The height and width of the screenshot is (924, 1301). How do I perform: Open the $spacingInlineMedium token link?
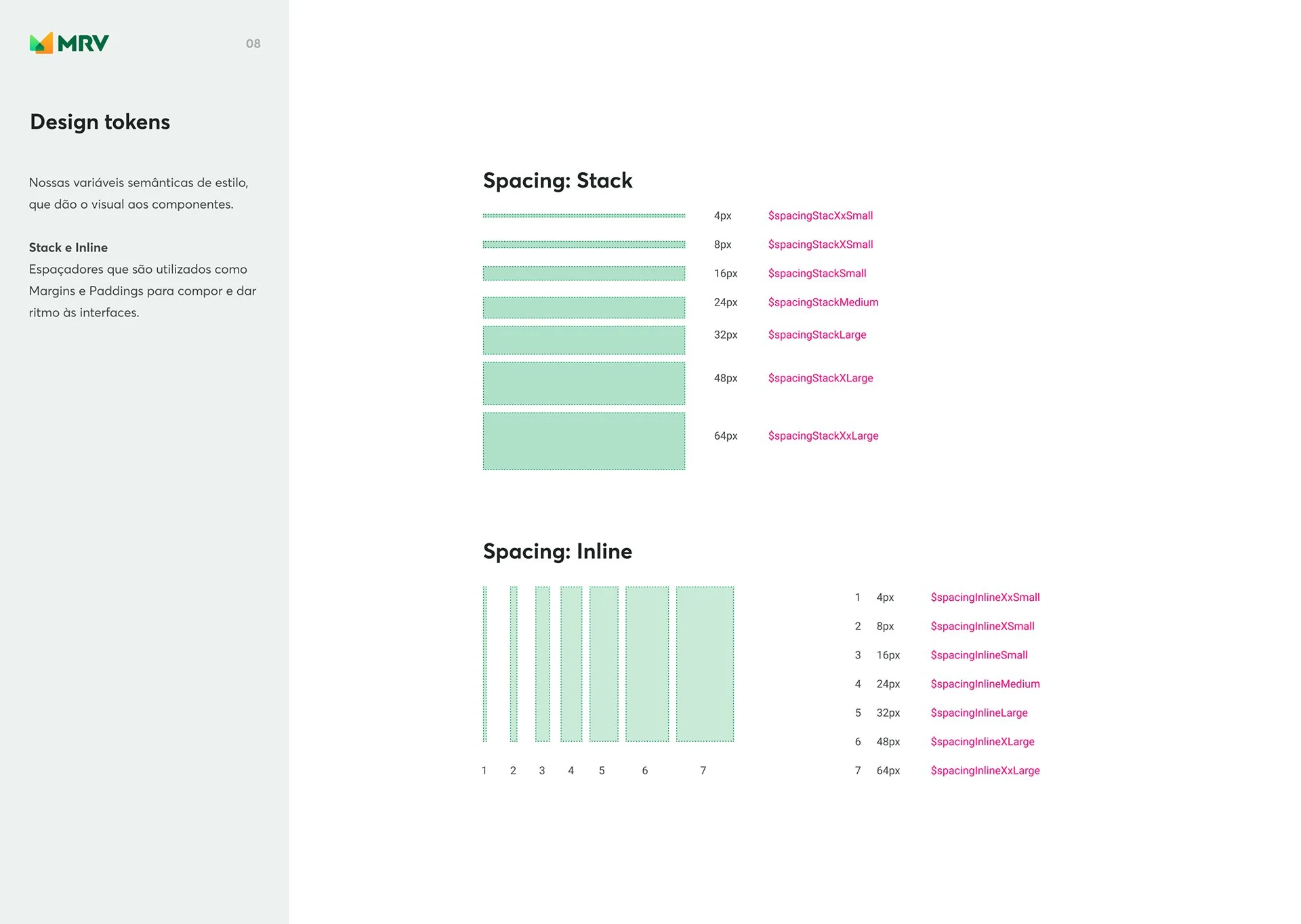point(985,684)
